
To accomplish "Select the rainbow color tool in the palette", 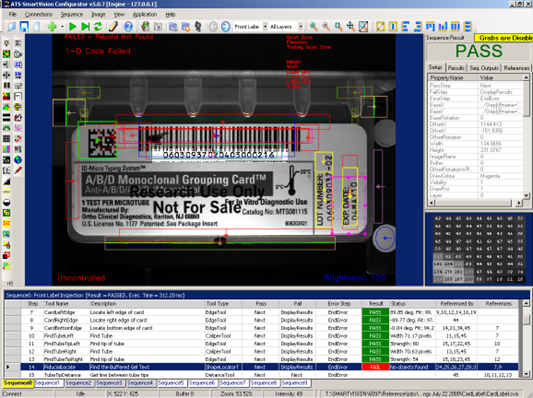I will (x=6, y=149).
